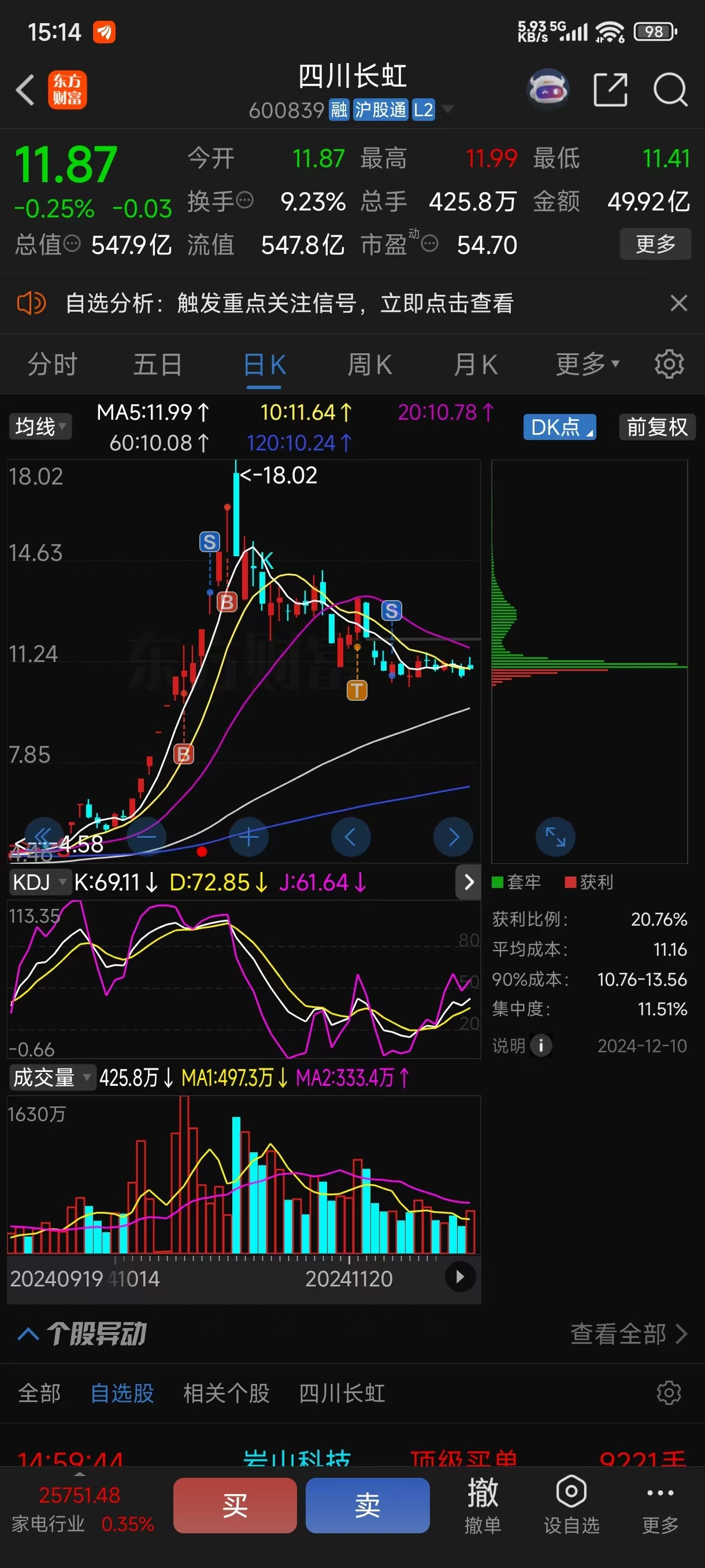705x1568 pixels.
Task: Tap the volume bar chart area
Action: tap(244, 1174)
